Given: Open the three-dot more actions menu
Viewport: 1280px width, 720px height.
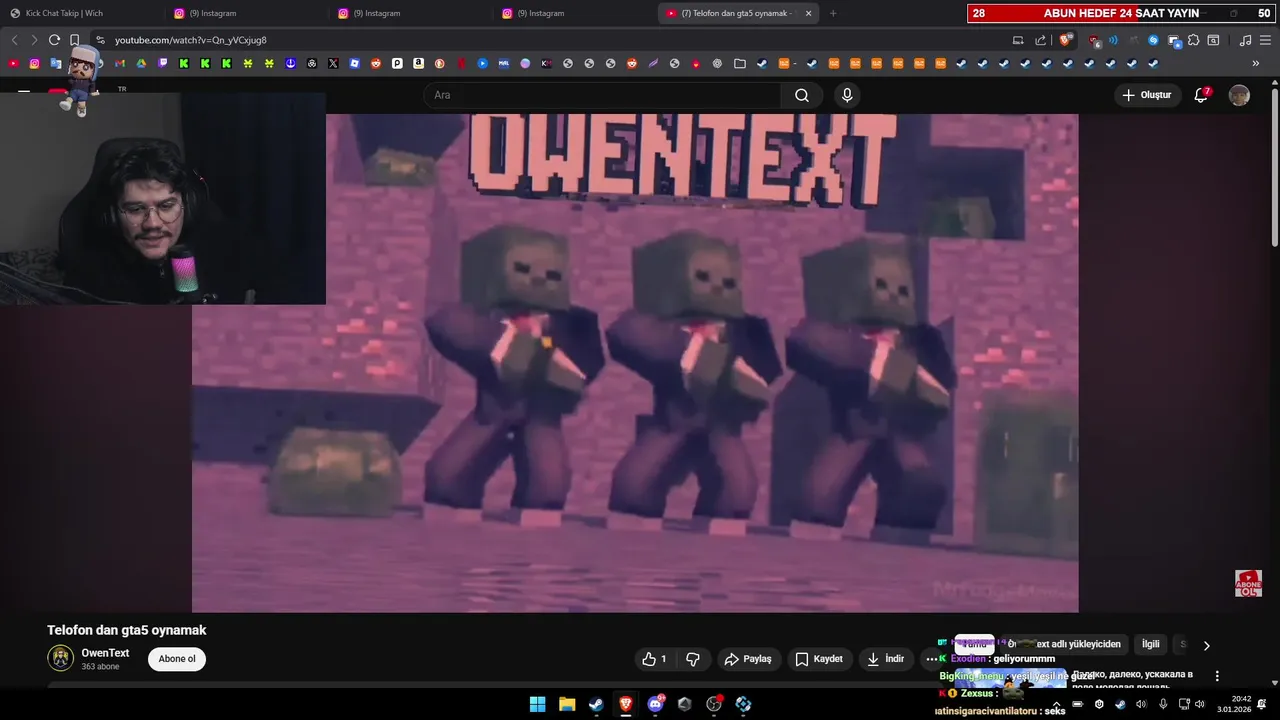Looking at the screenshot, I should tap(932, 659).
